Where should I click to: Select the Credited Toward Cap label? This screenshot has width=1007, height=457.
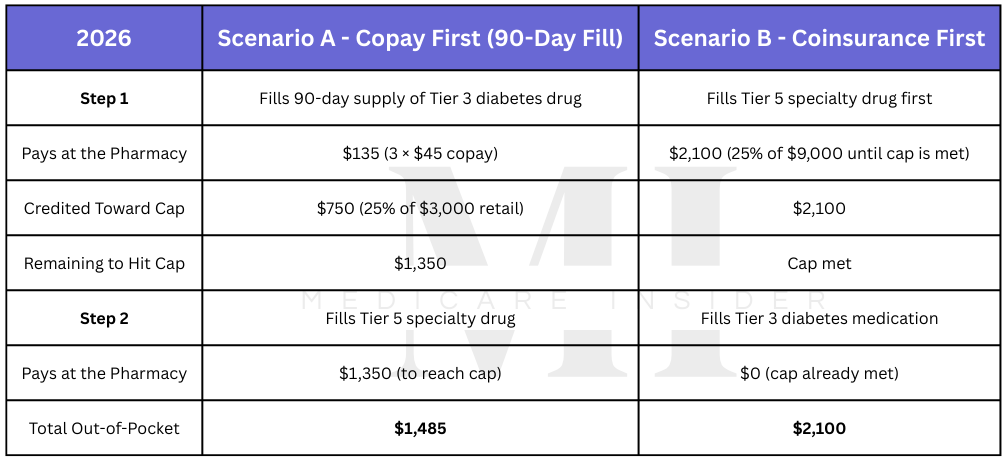[104, 209]
